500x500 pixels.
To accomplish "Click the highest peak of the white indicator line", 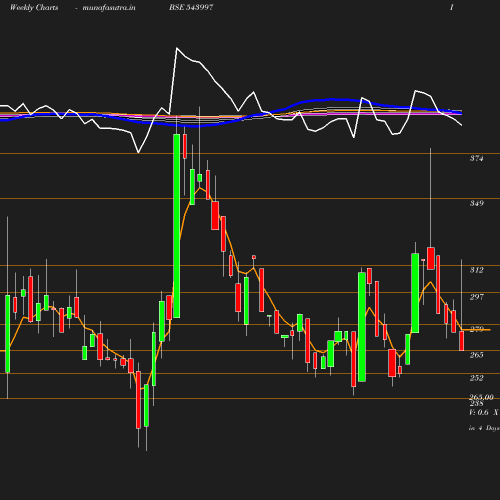I will [x=177, y=48].
